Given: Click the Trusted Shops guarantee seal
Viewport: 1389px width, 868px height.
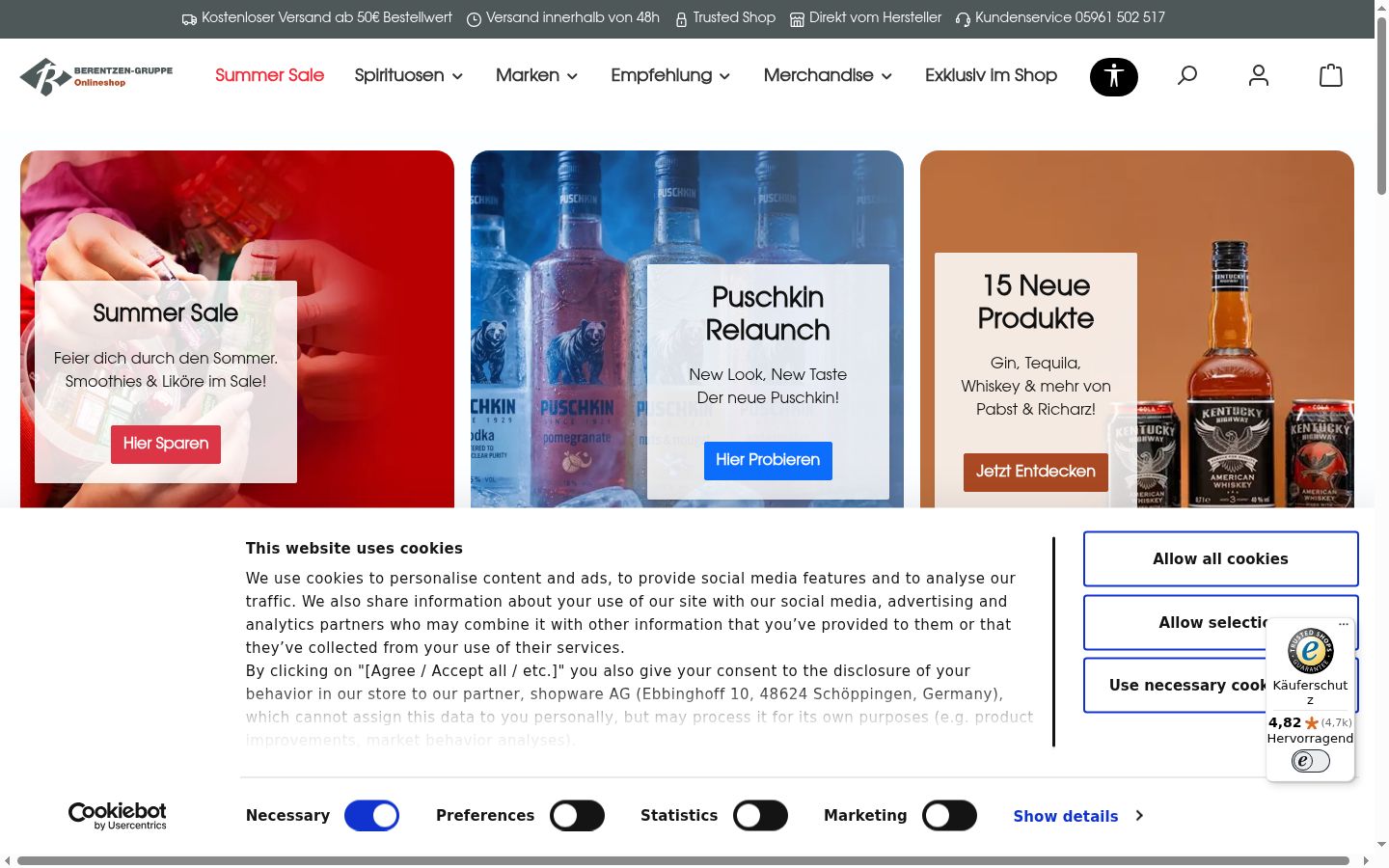Looking at the screenshot, I should point(1310,651).
